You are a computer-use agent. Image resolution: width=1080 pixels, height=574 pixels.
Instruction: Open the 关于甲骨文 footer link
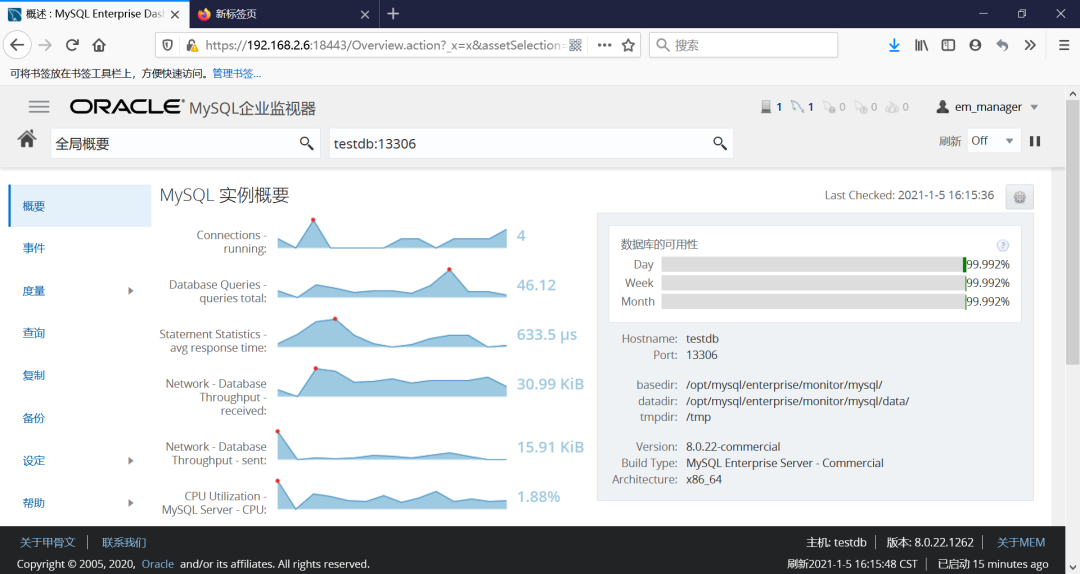coord(48,542)
